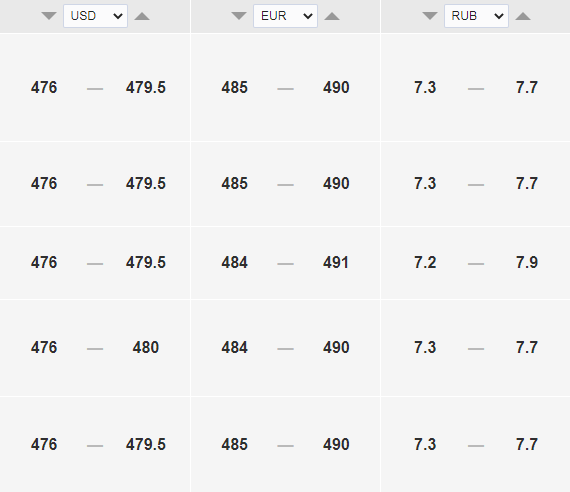
Task: Sort RUB column ascending with up arrow
Action: click(x=523, y=16)
